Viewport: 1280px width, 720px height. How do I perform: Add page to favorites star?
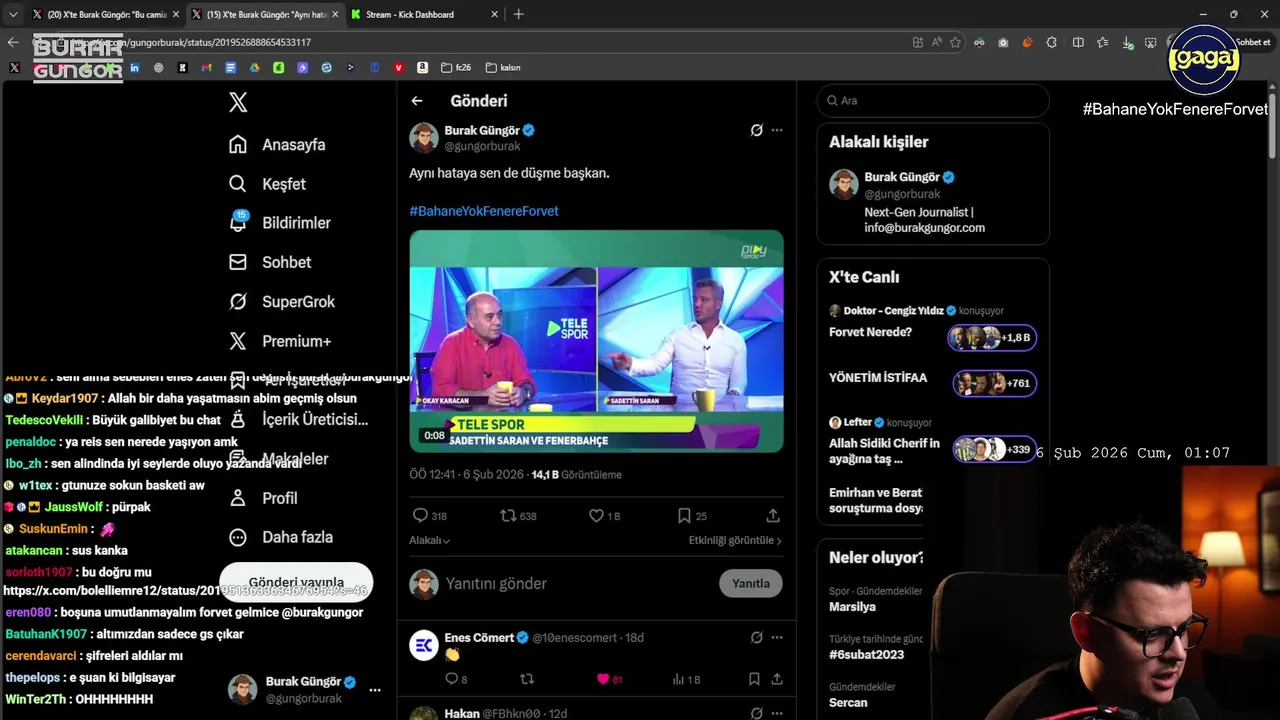(x=955, y=42)
